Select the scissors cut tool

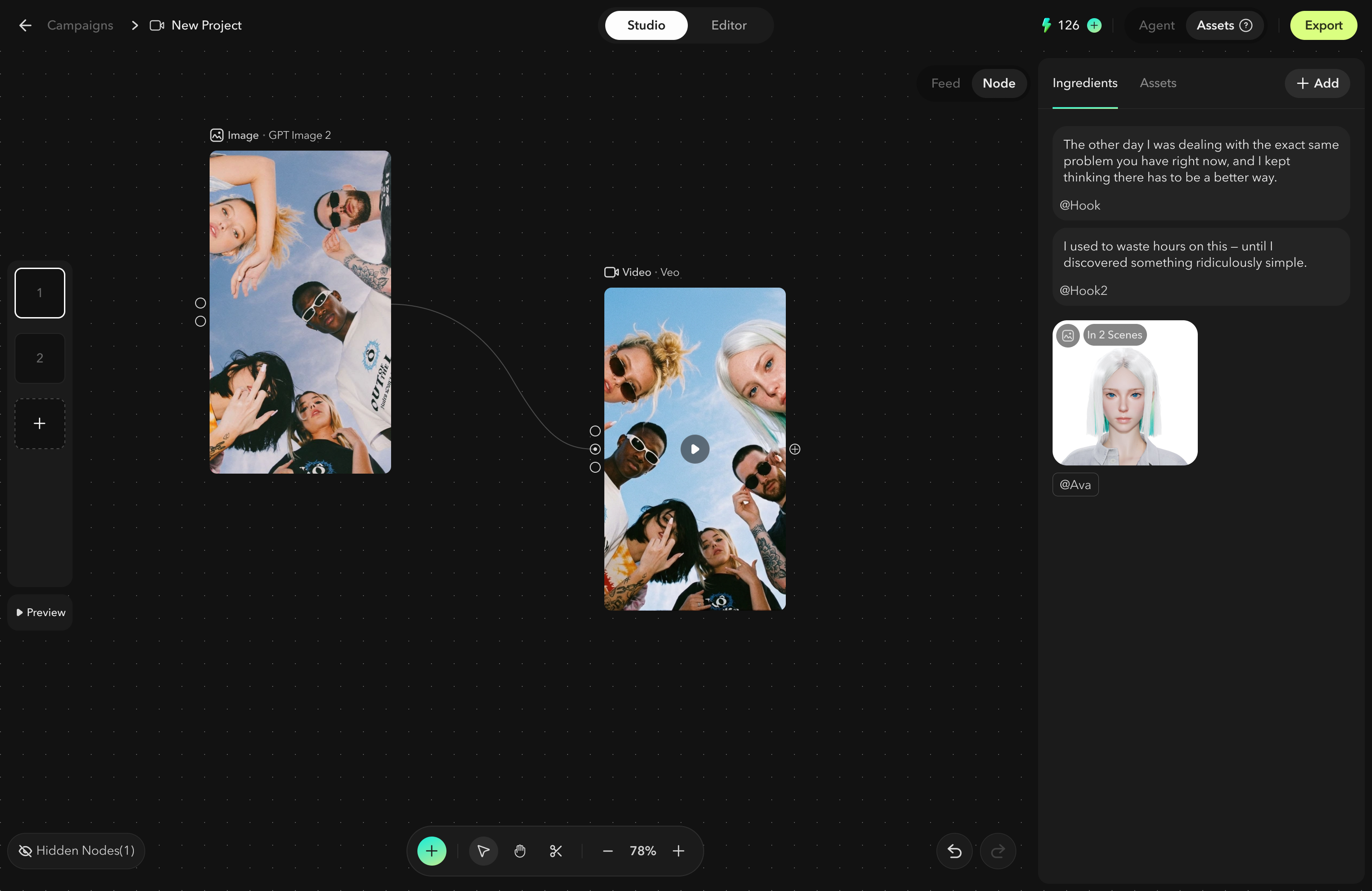556,851
